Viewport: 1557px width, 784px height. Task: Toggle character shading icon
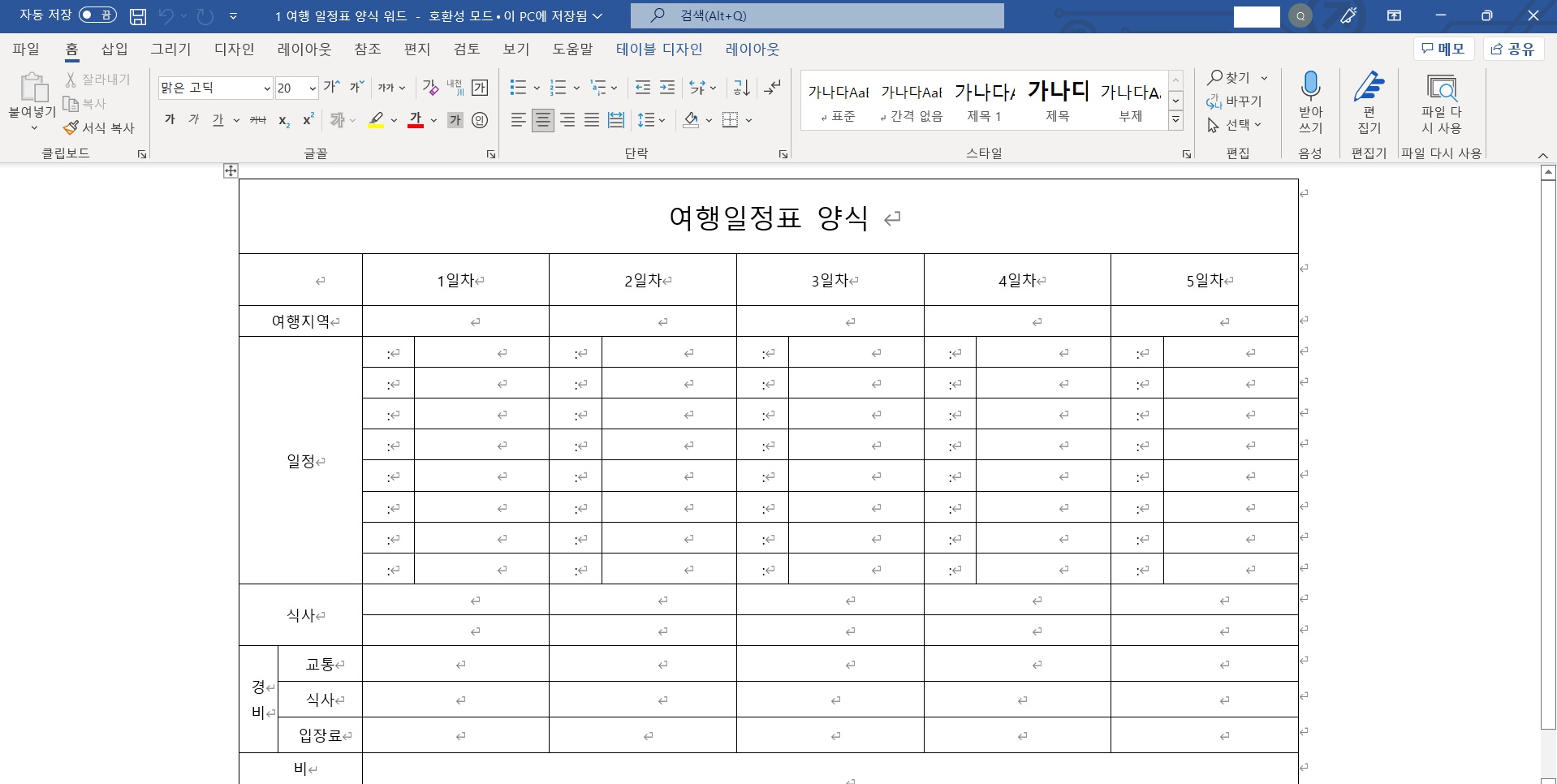pos(455,120)
